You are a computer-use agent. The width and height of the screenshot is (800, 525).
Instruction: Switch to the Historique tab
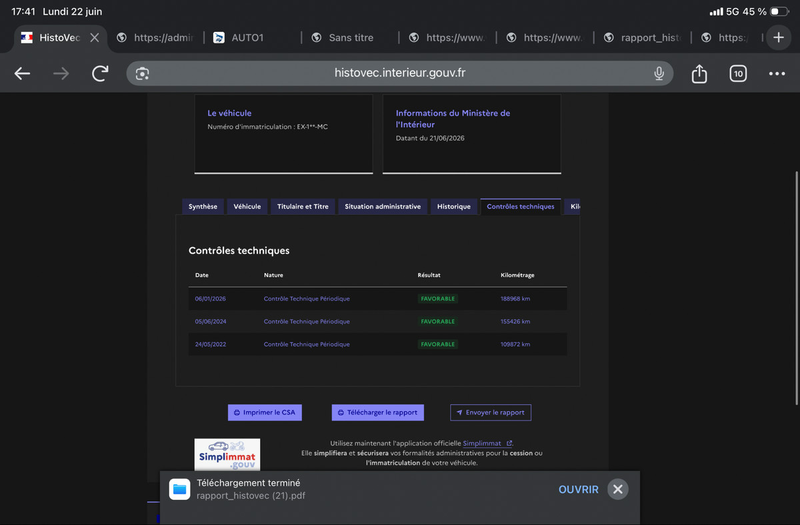[454, 207]
